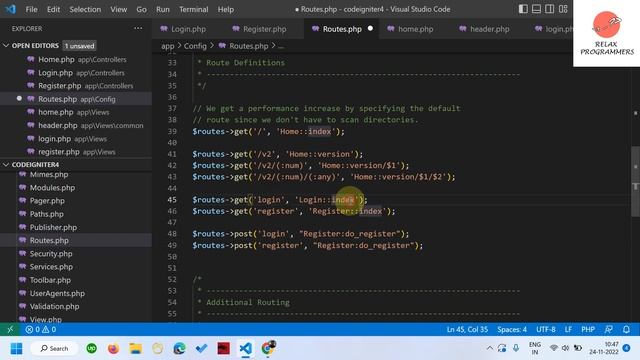This screenshot has height=360, width=640.
Task: Change line ending via LF entry
Action: coord(568,329)
